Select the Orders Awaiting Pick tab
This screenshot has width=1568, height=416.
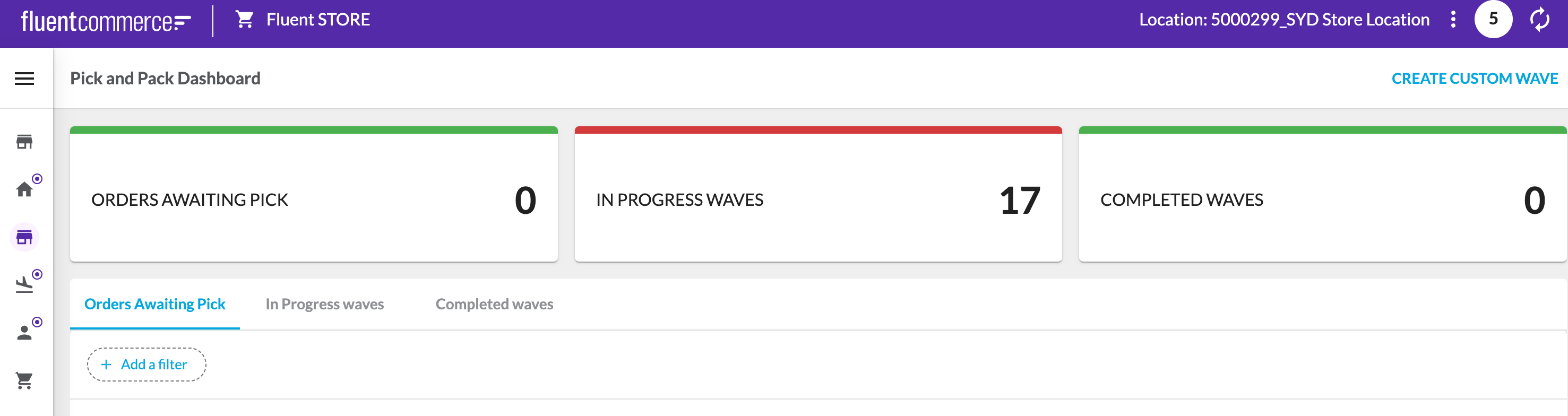pyautogui.click(x=155, y=304)
